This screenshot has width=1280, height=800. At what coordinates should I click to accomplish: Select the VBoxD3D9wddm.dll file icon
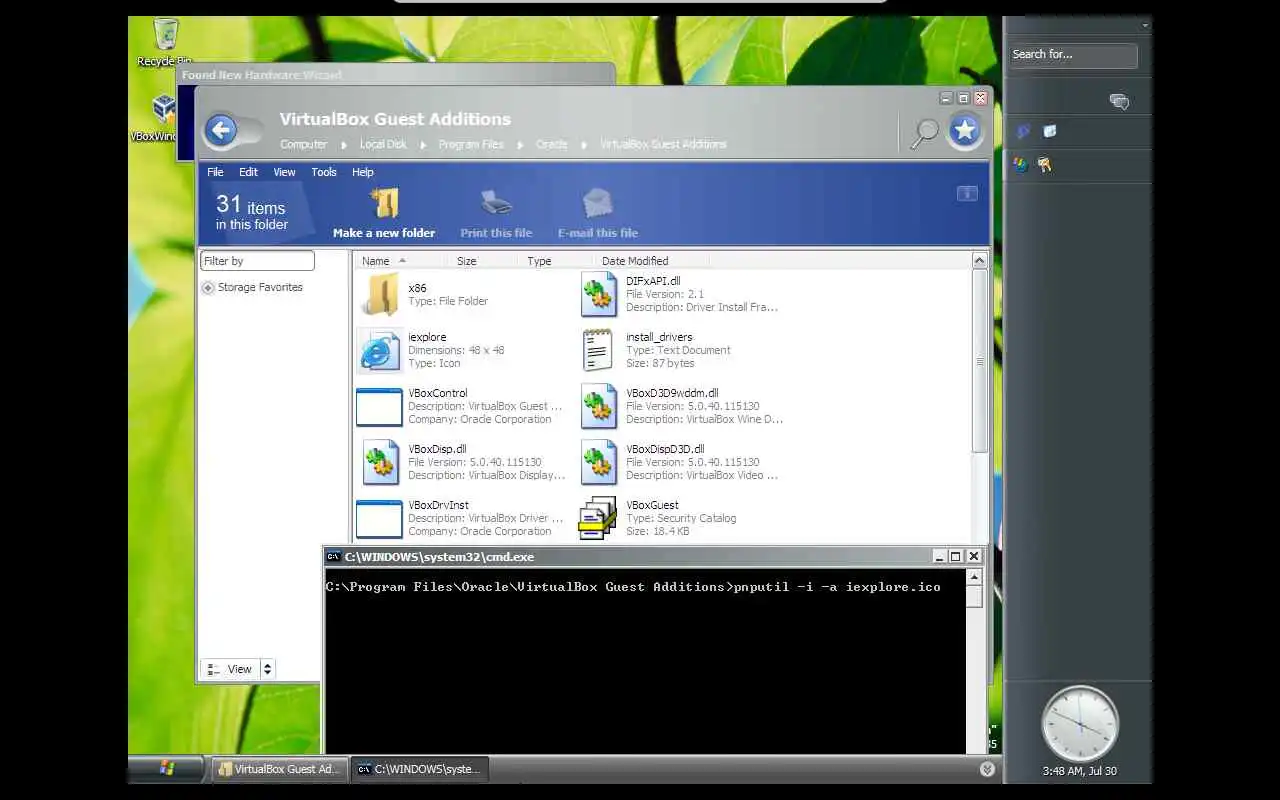click(x=599, y=406)
